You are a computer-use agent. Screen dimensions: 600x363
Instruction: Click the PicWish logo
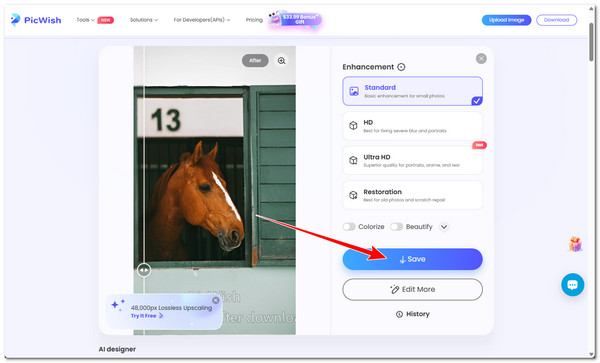[36, 20]
